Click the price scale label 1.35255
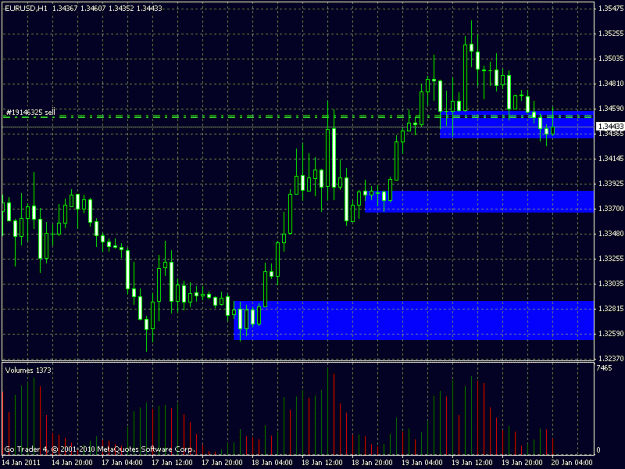Image resolution: width=625 pixels, height=469 pixels. pyautogui.click(x=611, y=34)
